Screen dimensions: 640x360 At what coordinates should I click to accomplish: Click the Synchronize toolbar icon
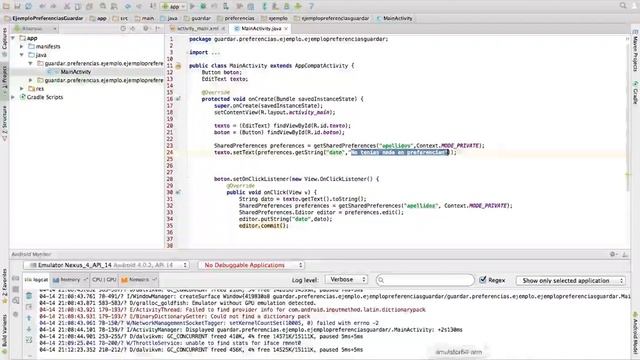(x=29, y=6)
